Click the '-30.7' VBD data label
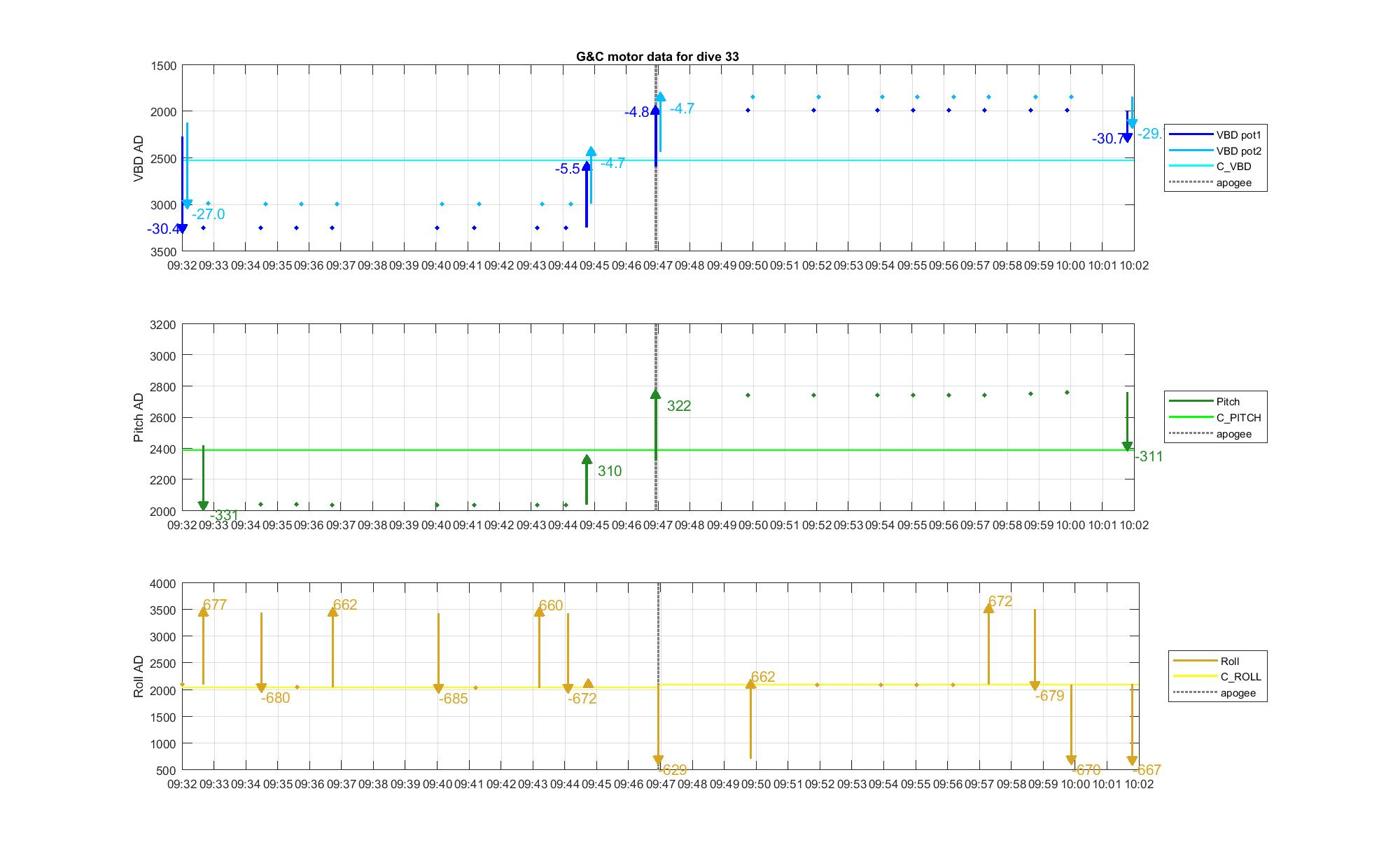Screen dimensions: 1400x866 [x=1108, y=140]
